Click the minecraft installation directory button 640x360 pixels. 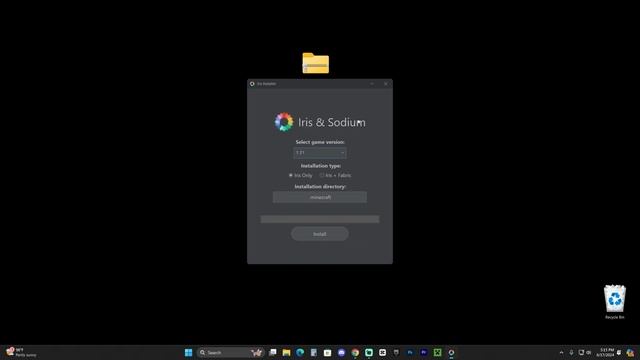[x=320, y=197]
